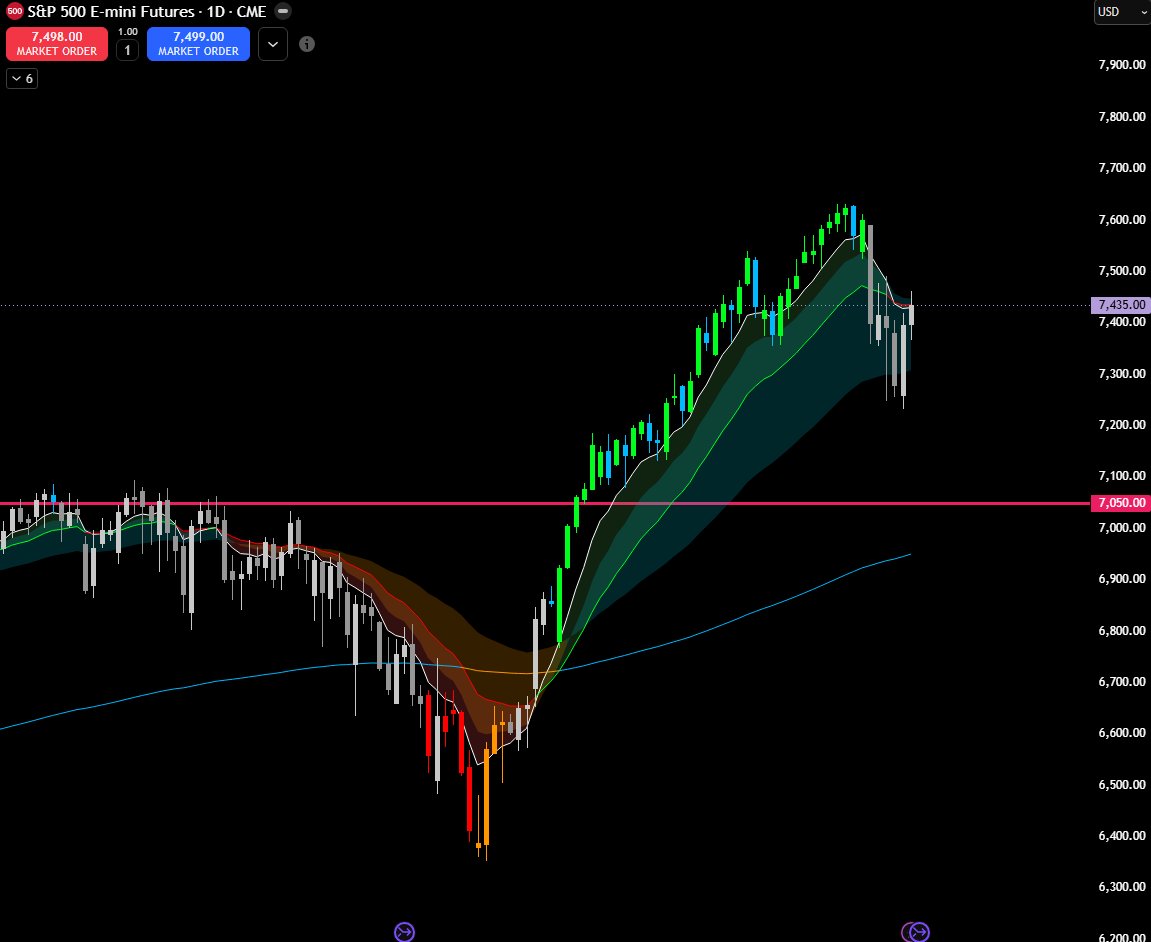Click the 7,500.00 price scale label

click(1122, 270)
